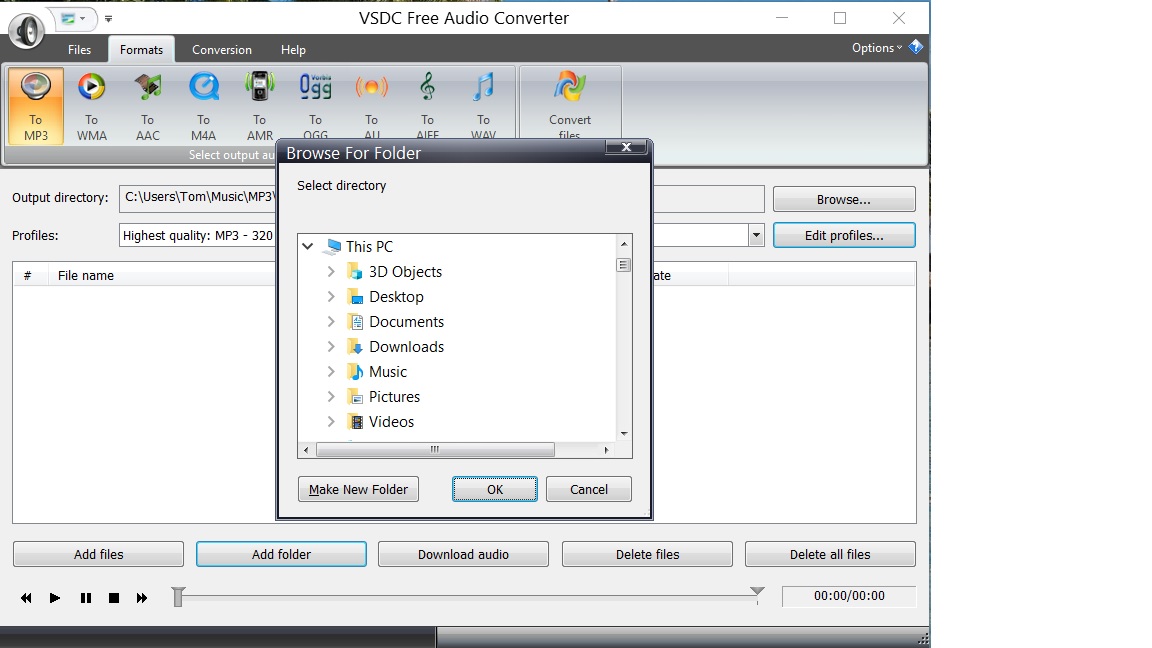Open the Options menu at top right
Viewport: 1152px width, 648px height.
pyautogui.click(x=876, y=48)
